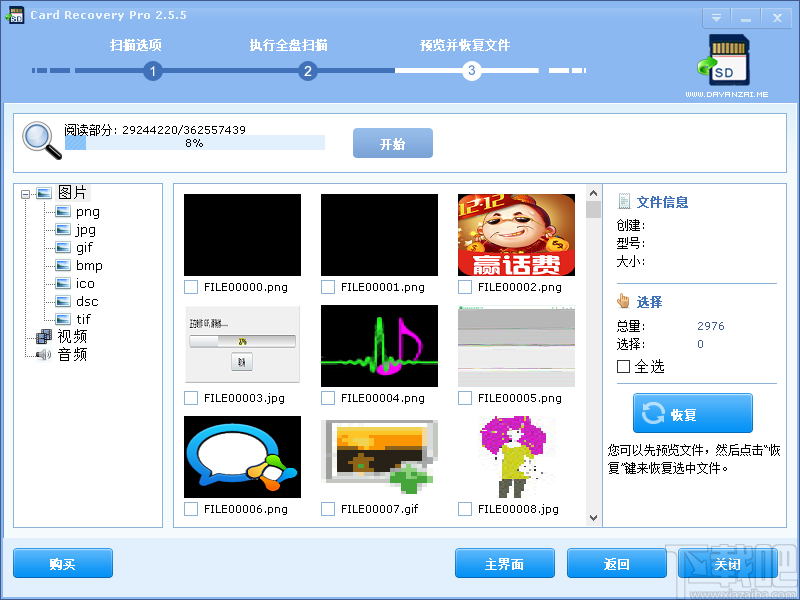Open the FILE00002.png game thumbnail

516,235
